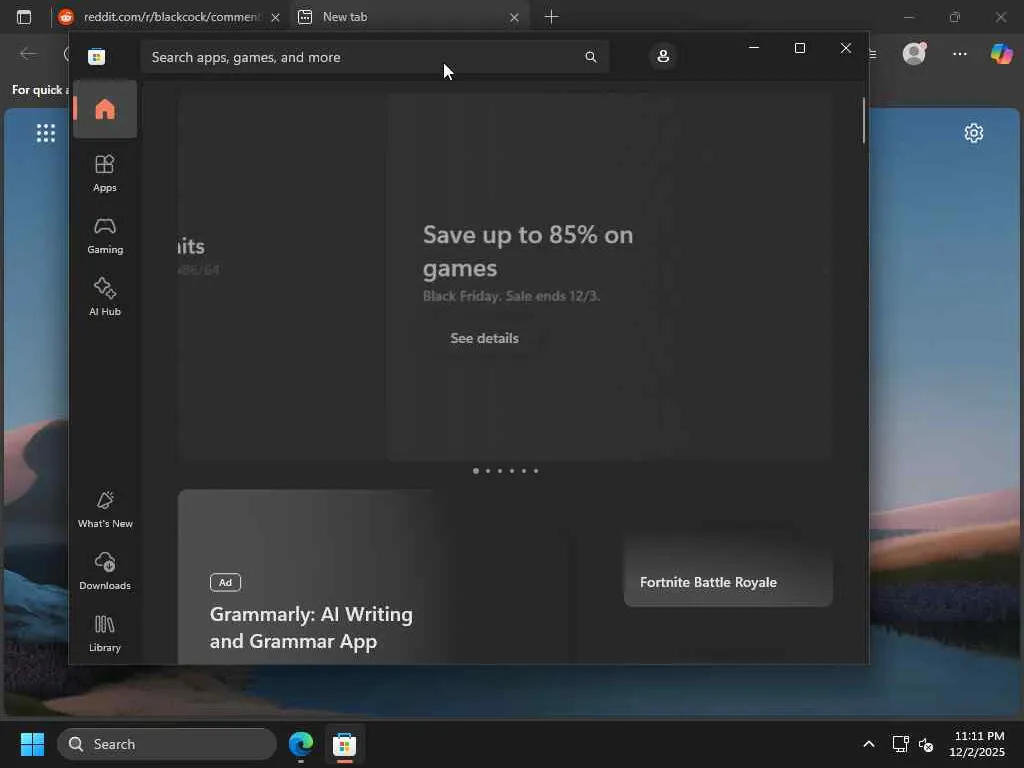Image resolution: width=1024 pixels, height=768 pixels.
Task: Select last carousel page dot
Action: [536, 471]
